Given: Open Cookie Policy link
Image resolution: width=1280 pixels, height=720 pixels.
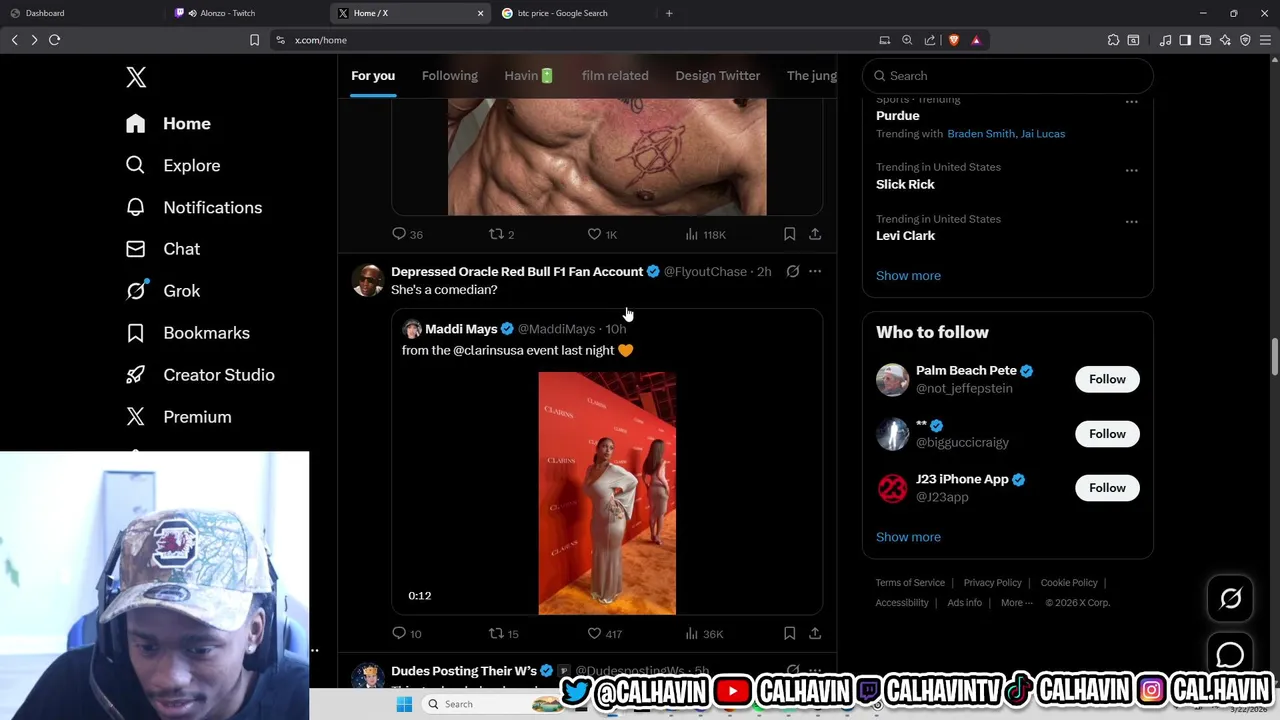Looking at the screenshot, I should coord(1069,583).
